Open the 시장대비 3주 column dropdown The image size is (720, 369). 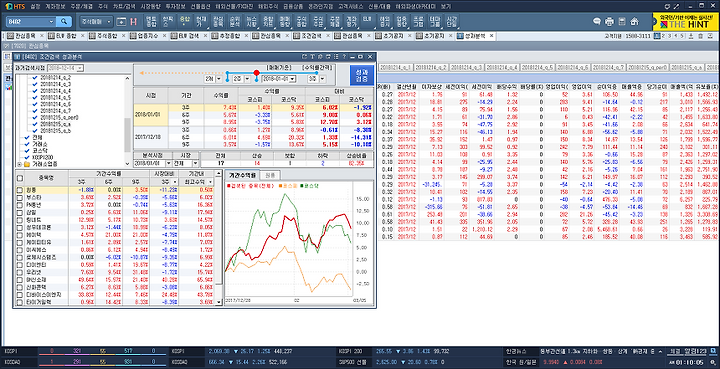[x=174, y=182]
